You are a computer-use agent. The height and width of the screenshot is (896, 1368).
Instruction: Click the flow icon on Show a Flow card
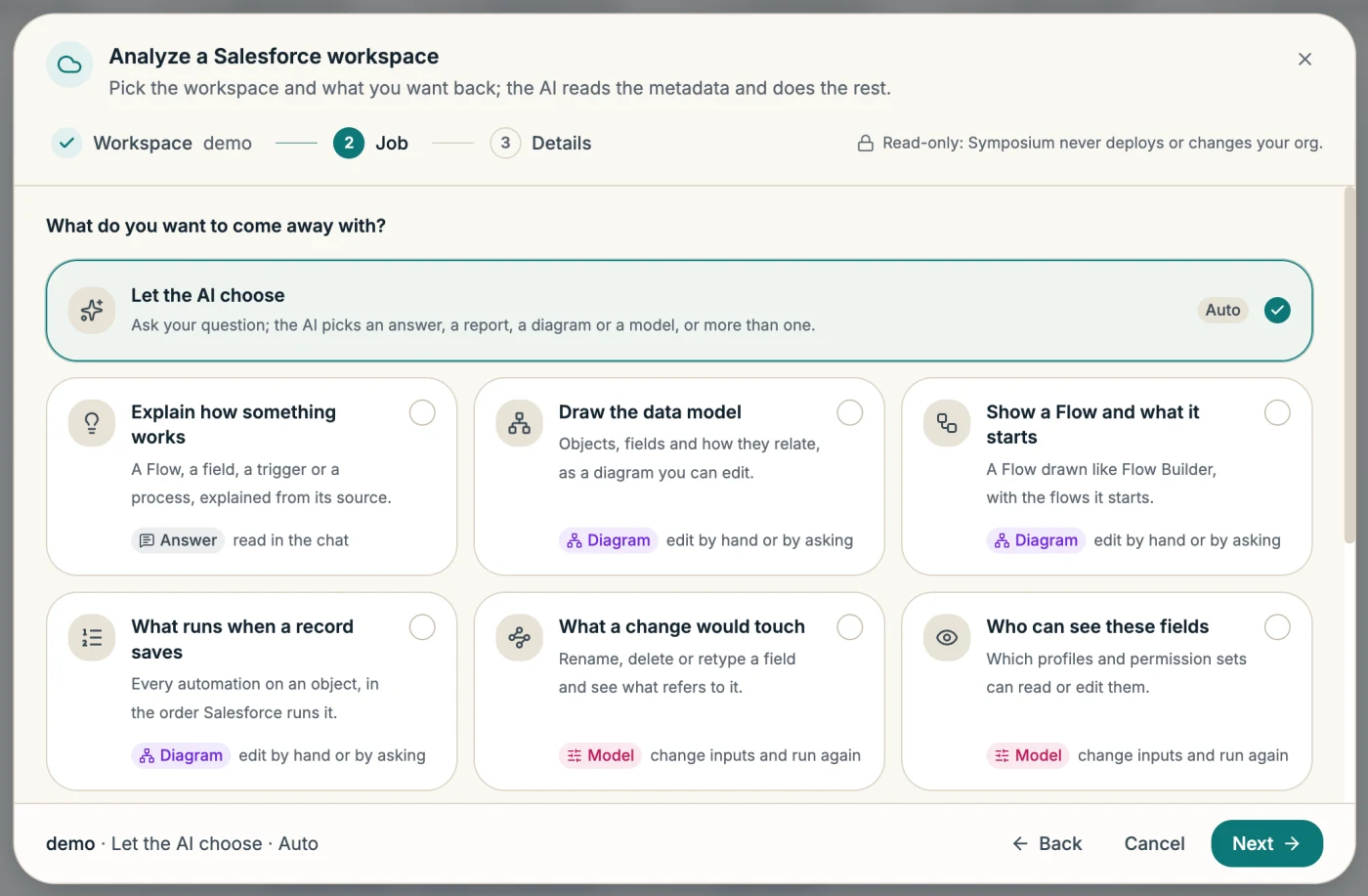click(x=947, y=423)
